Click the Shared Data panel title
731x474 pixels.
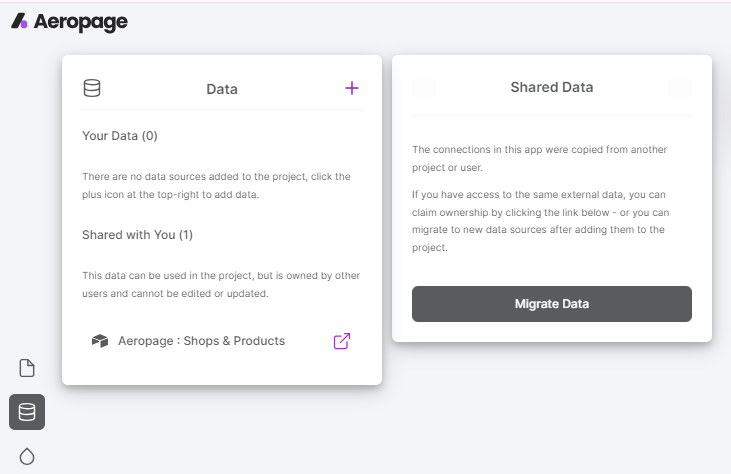[x=551, y=87]
